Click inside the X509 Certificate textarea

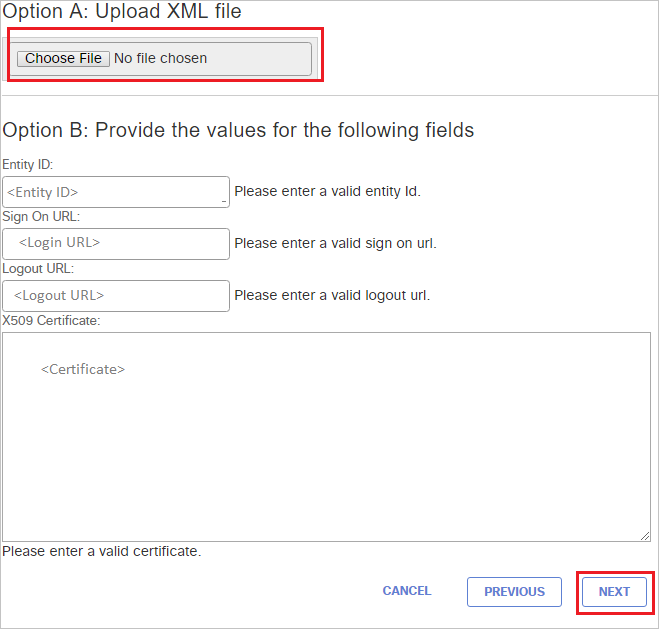[x=326, y=437]
